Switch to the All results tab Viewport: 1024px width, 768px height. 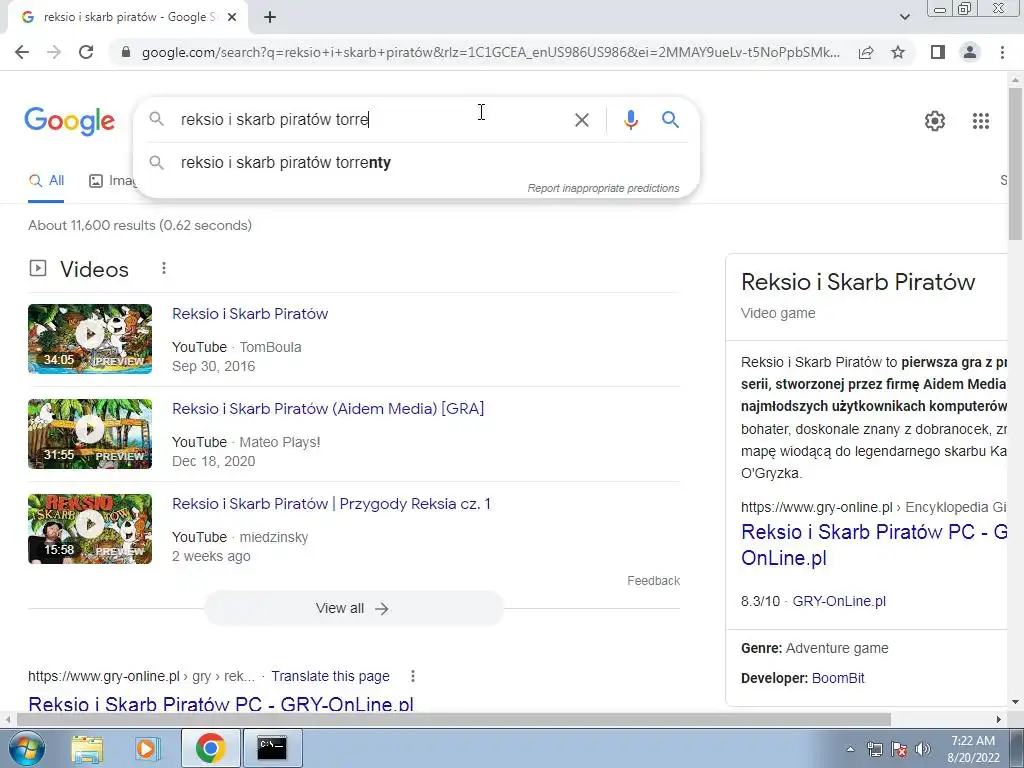(x=46, y=181)
